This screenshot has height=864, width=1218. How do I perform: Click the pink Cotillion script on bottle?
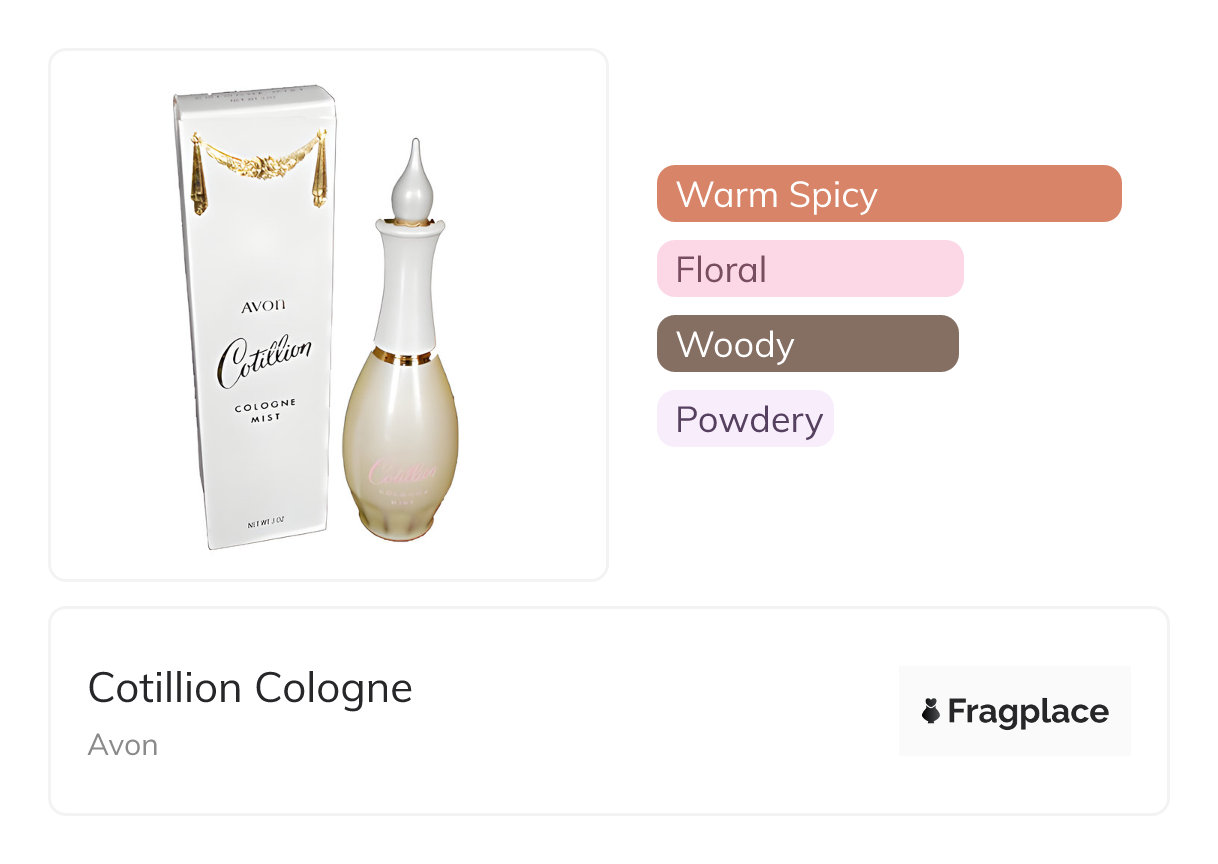(401, 472)
